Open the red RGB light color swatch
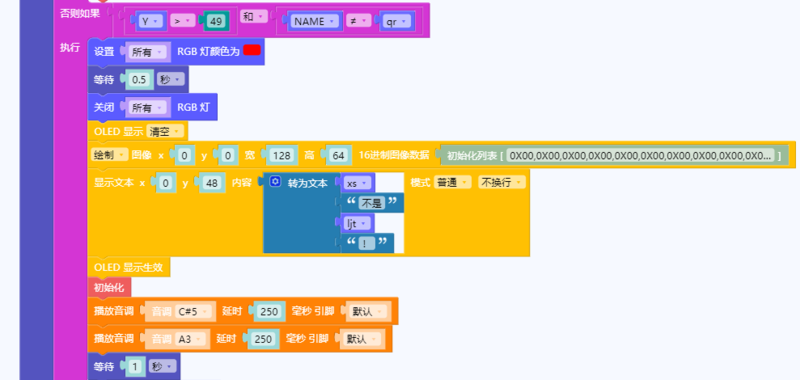 coord(252,50)
